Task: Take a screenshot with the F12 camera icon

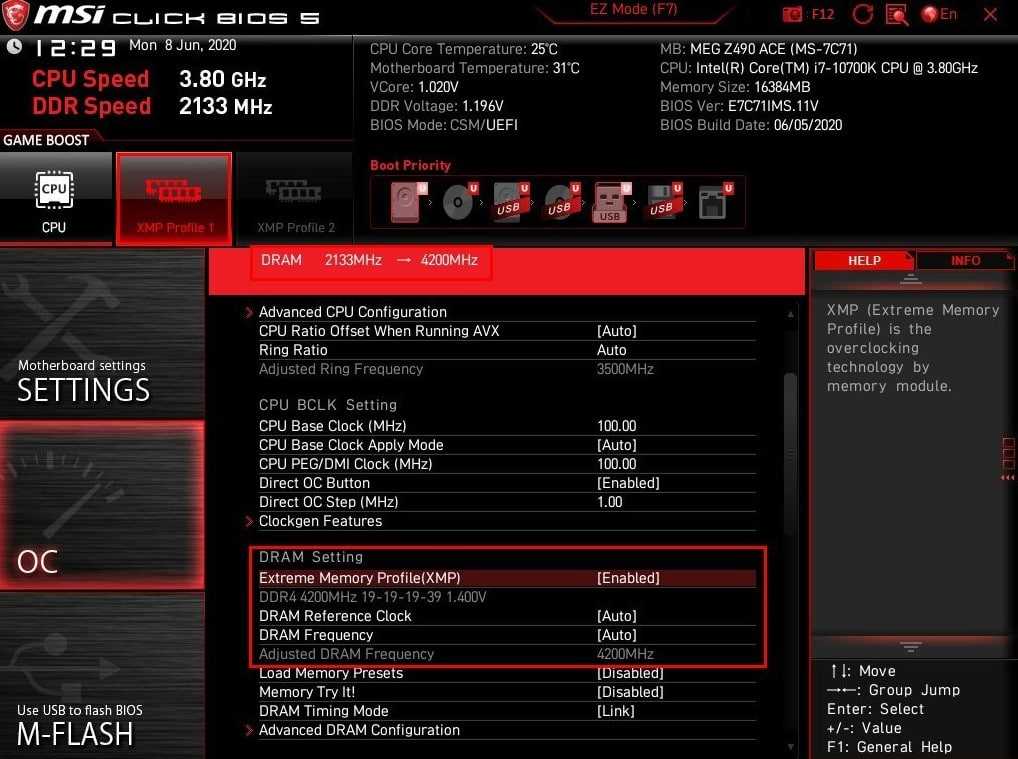Action: (x=793, y=14)
